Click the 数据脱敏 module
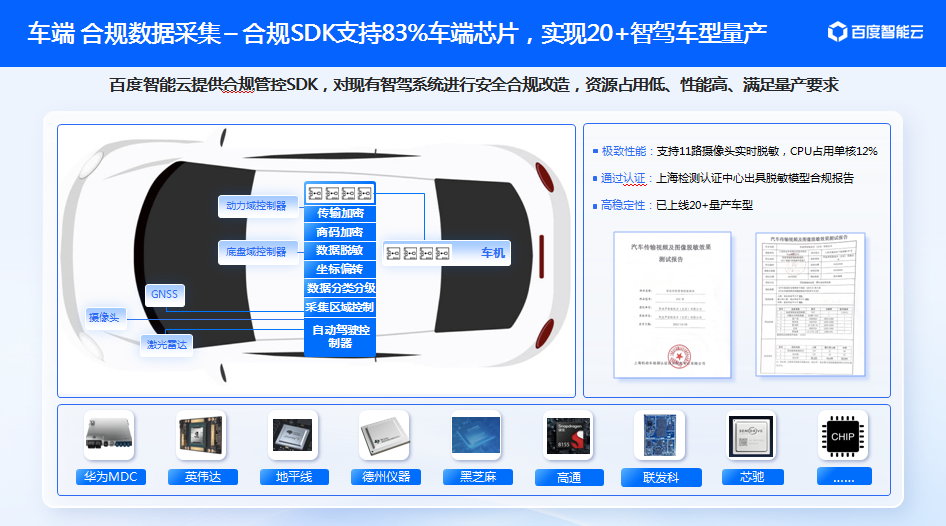This screenshot has height=526, width=946. [x=340, y=250]
